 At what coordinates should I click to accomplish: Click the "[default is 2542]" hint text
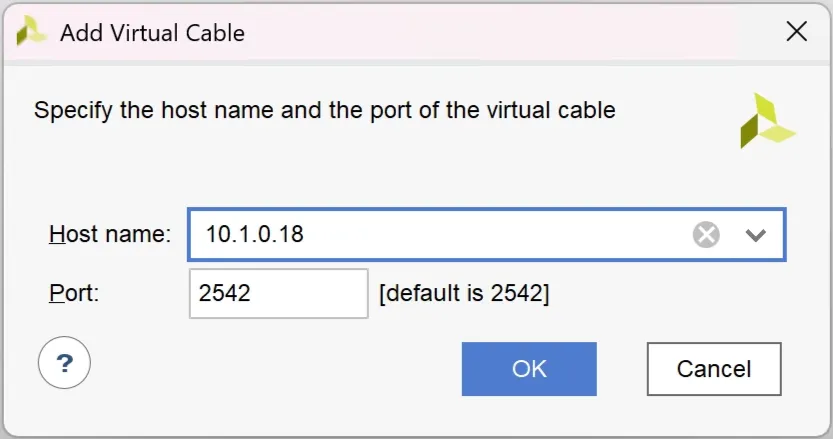(464, 293)
